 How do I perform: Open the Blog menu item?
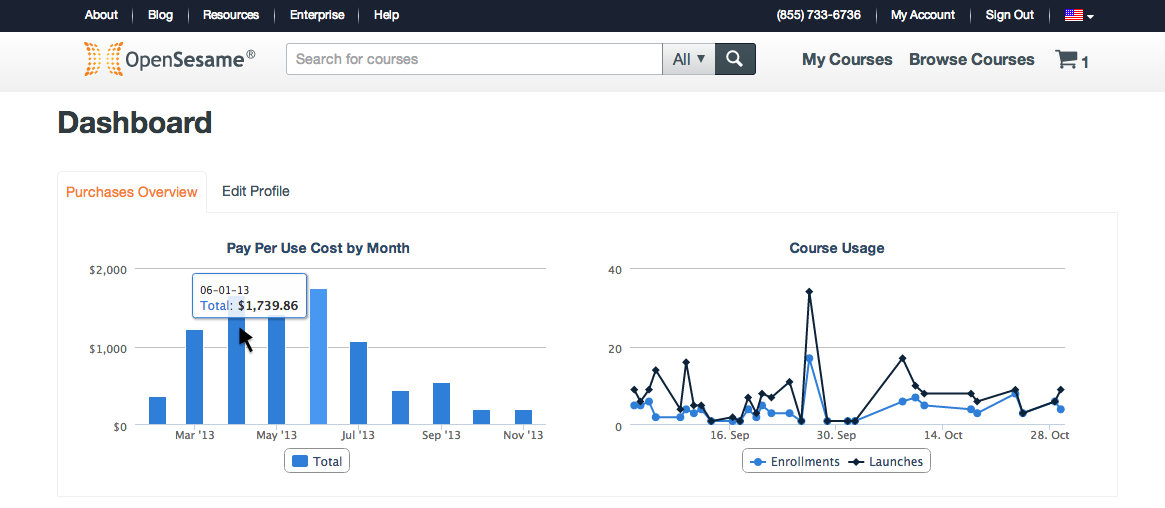coord(160,15)
